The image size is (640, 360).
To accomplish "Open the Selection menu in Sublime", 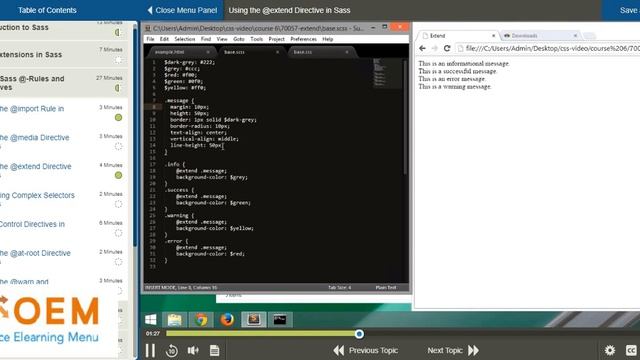I will pyautogui.click(x=185, y=39).
